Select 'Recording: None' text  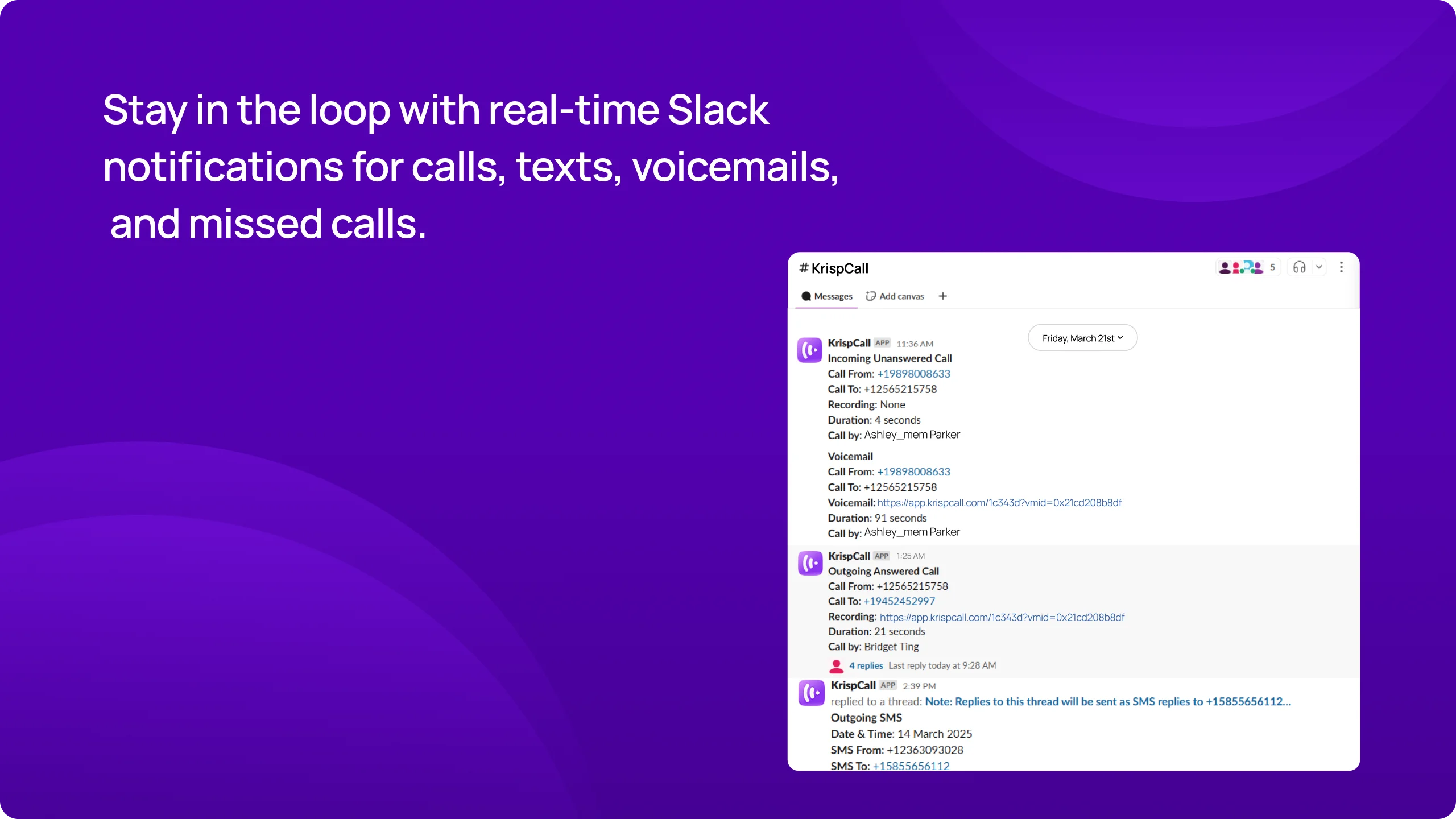click(866, 404)
